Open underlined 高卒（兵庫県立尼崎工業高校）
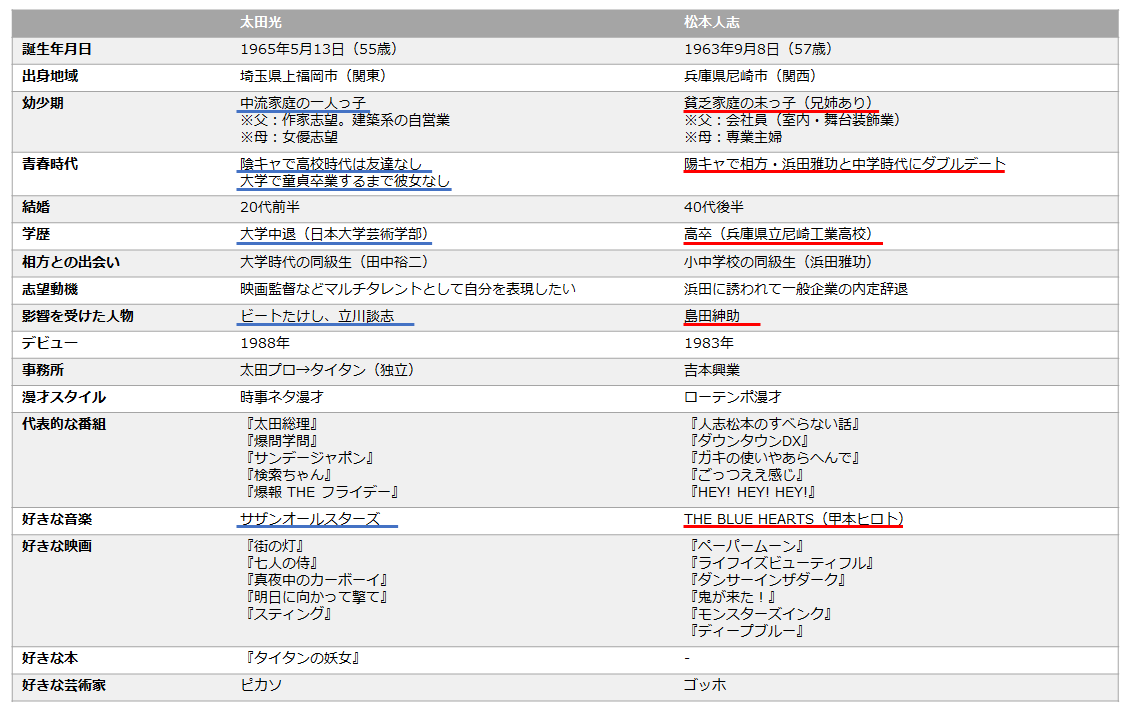1133x709 pixels. tap(779, 234)
